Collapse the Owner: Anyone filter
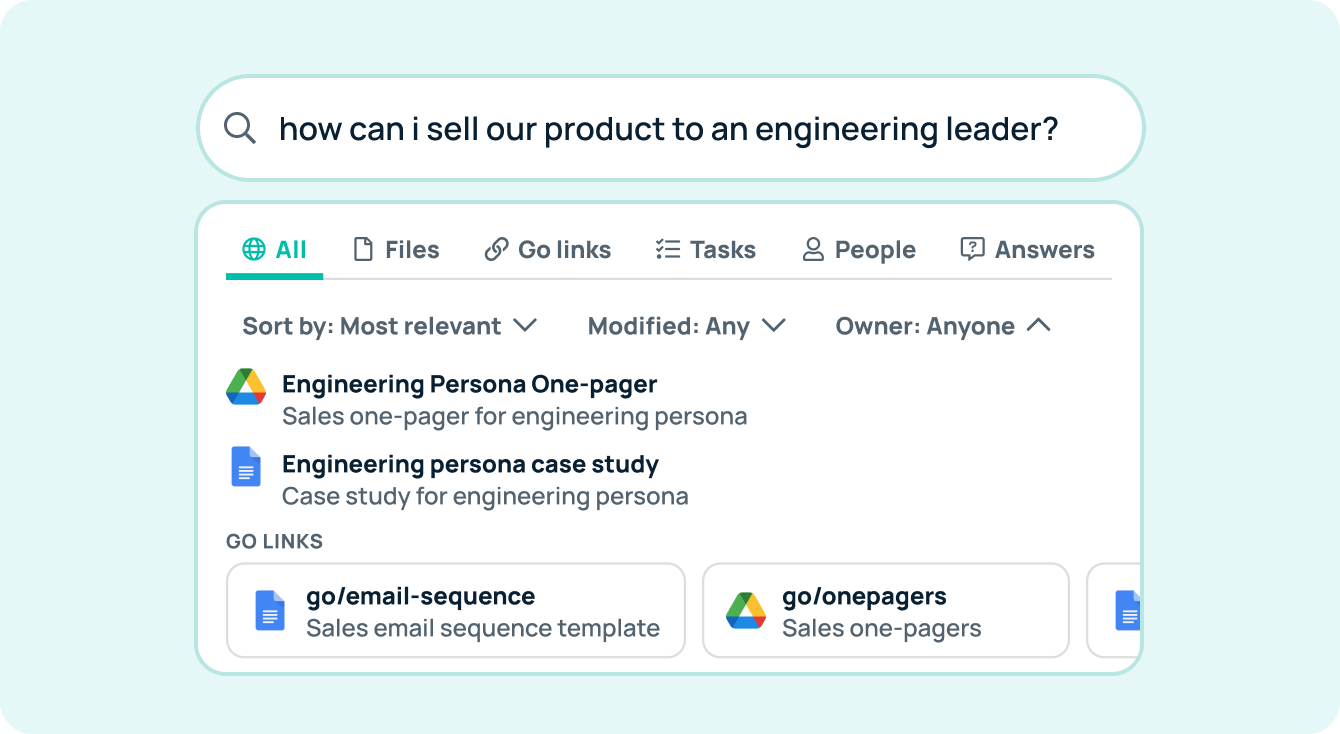Screen dimensions: 1340x734 click(943, 326)
